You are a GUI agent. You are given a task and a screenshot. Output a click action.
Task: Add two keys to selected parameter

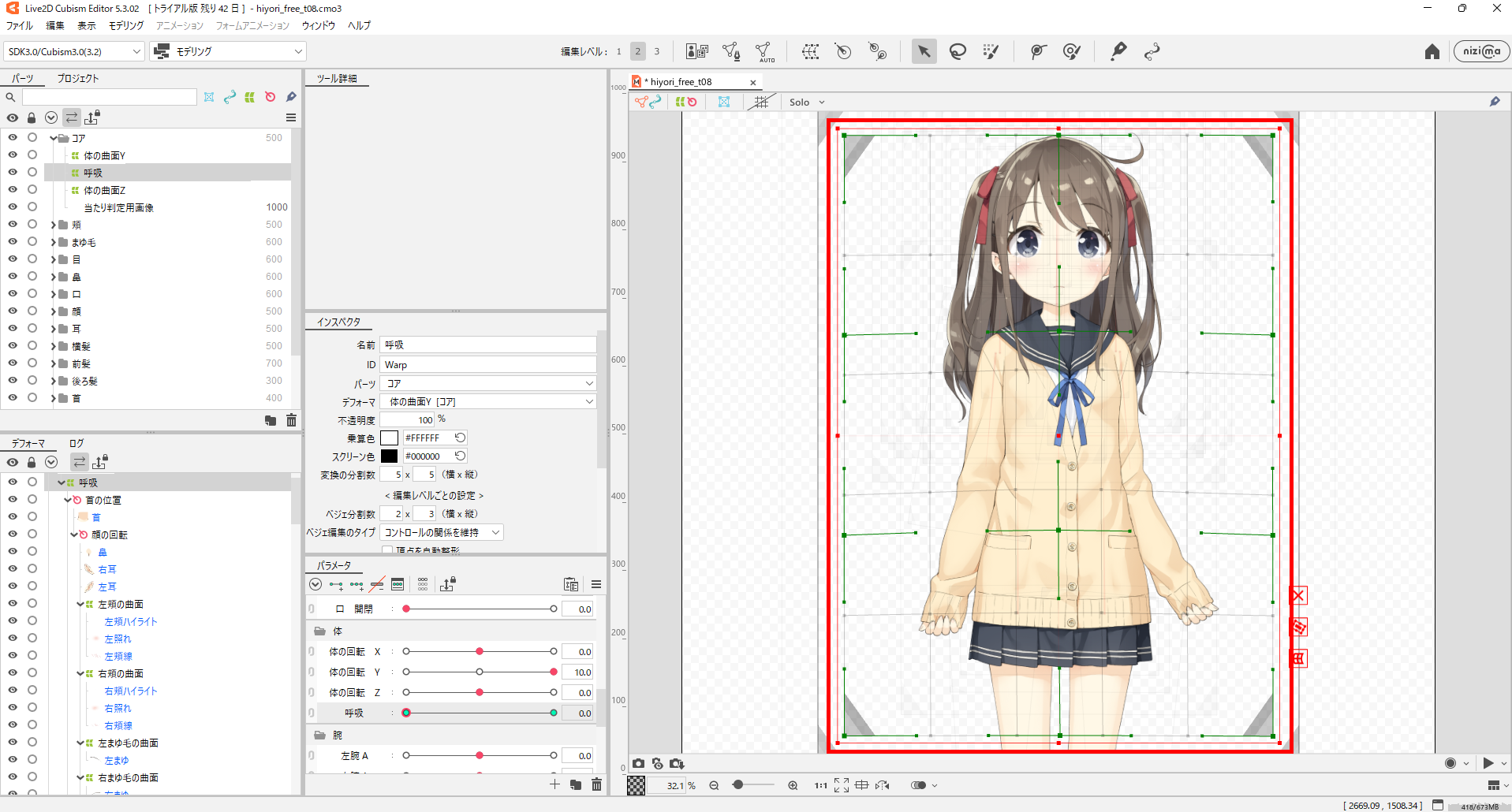(x=336, y=585)
